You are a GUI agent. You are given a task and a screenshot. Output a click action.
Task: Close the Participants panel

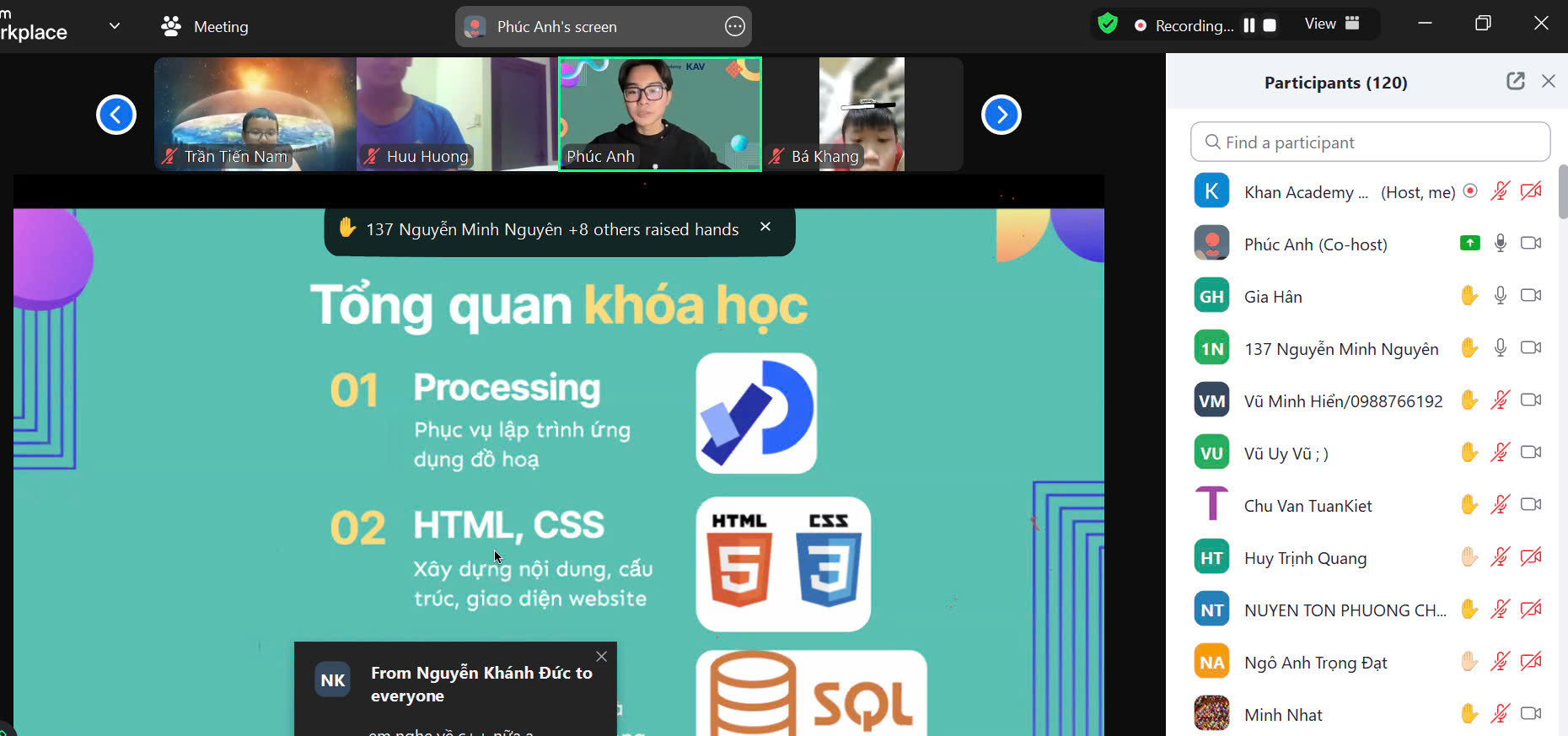pos(1548,81)
